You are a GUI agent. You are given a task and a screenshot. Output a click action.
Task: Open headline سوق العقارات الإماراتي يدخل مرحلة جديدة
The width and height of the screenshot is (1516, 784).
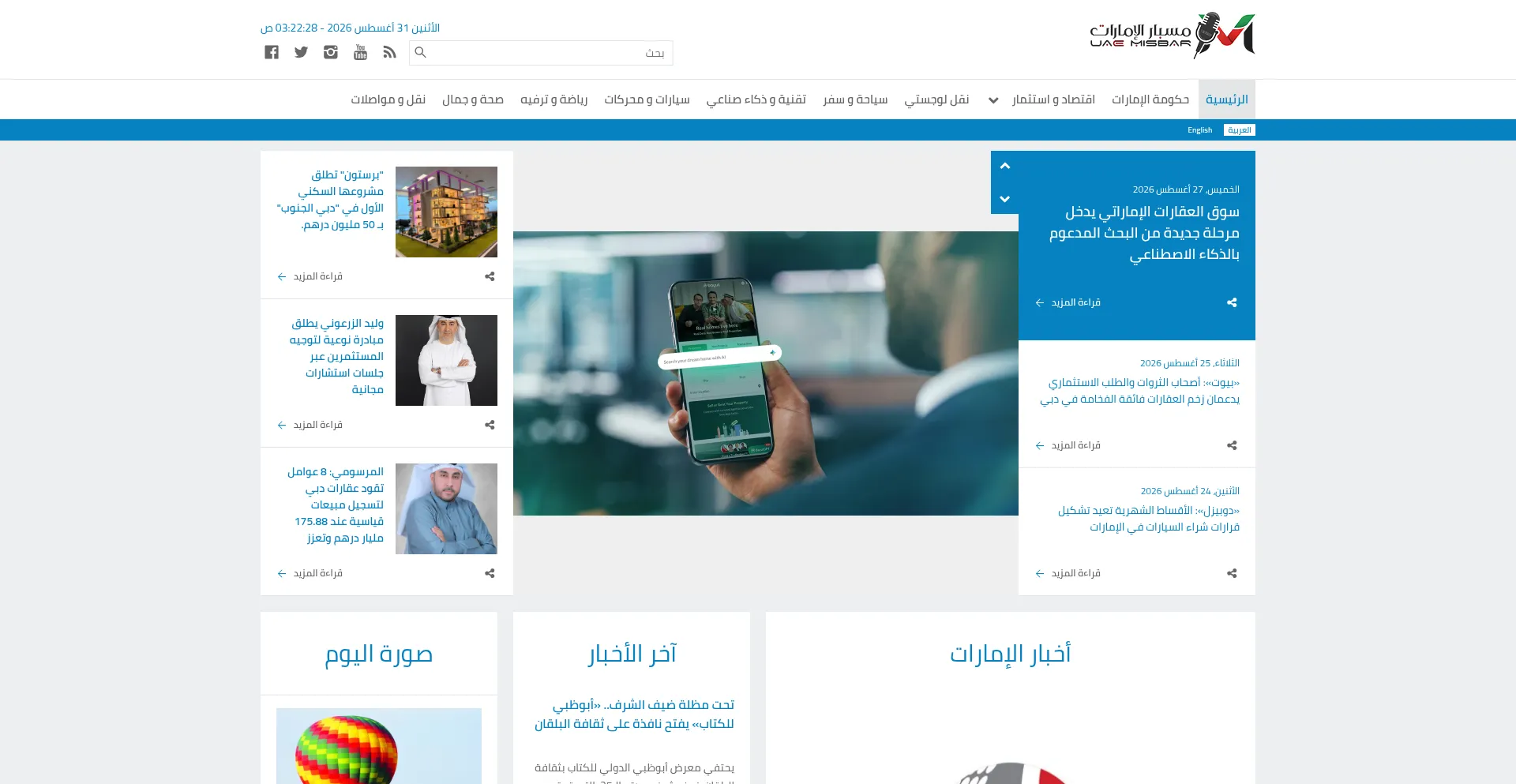[1144, 233]
